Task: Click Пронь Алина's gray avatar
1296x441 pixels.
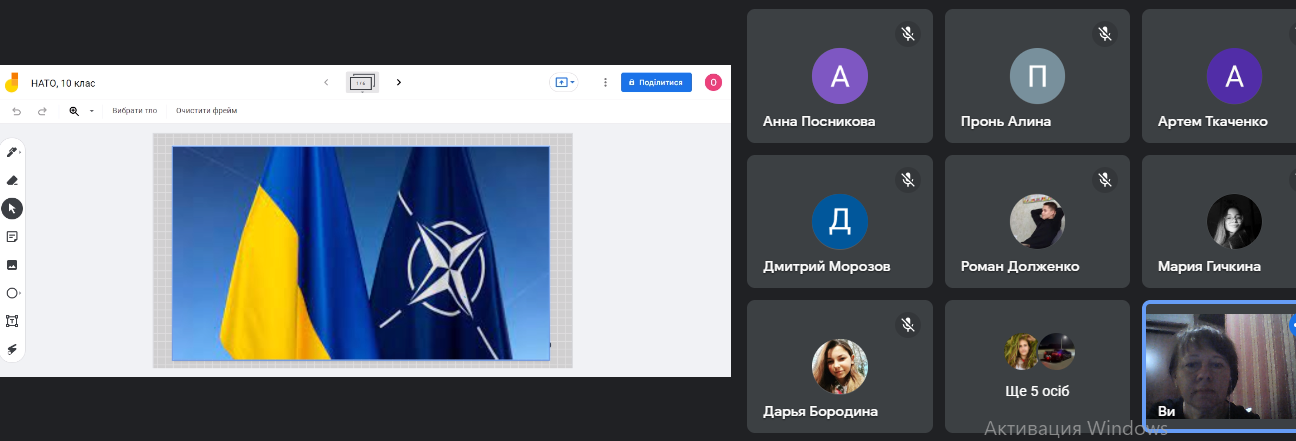Action: pos(1037,76)
